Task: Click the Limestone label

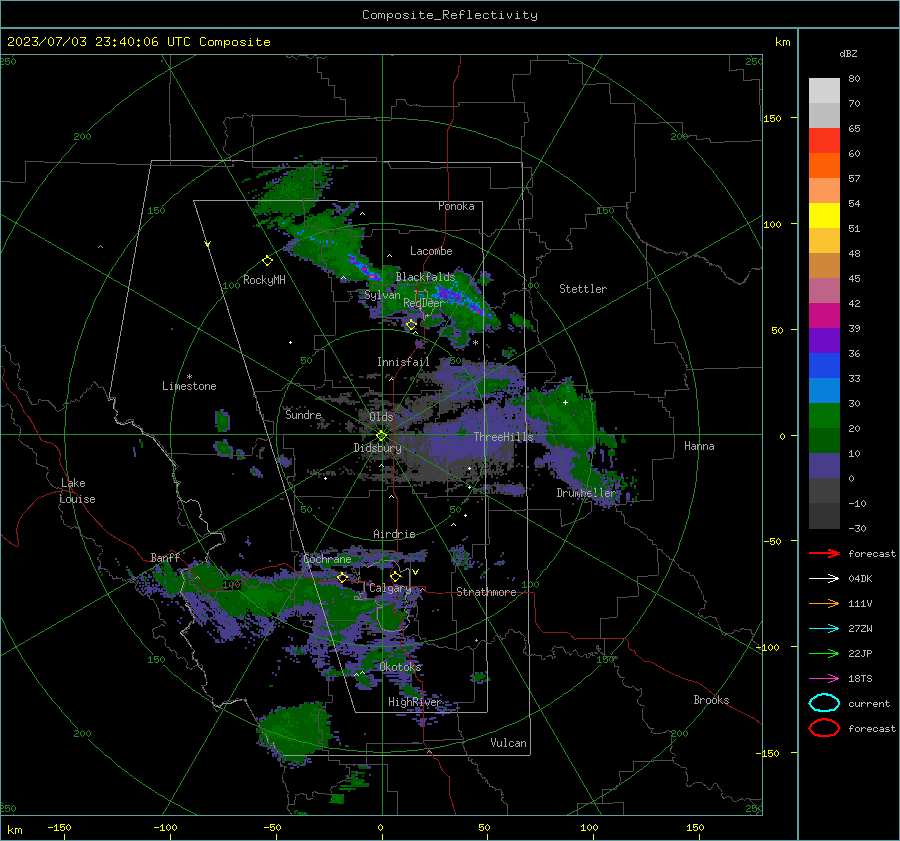Action: pyautogui.click(x=189, y=386)
